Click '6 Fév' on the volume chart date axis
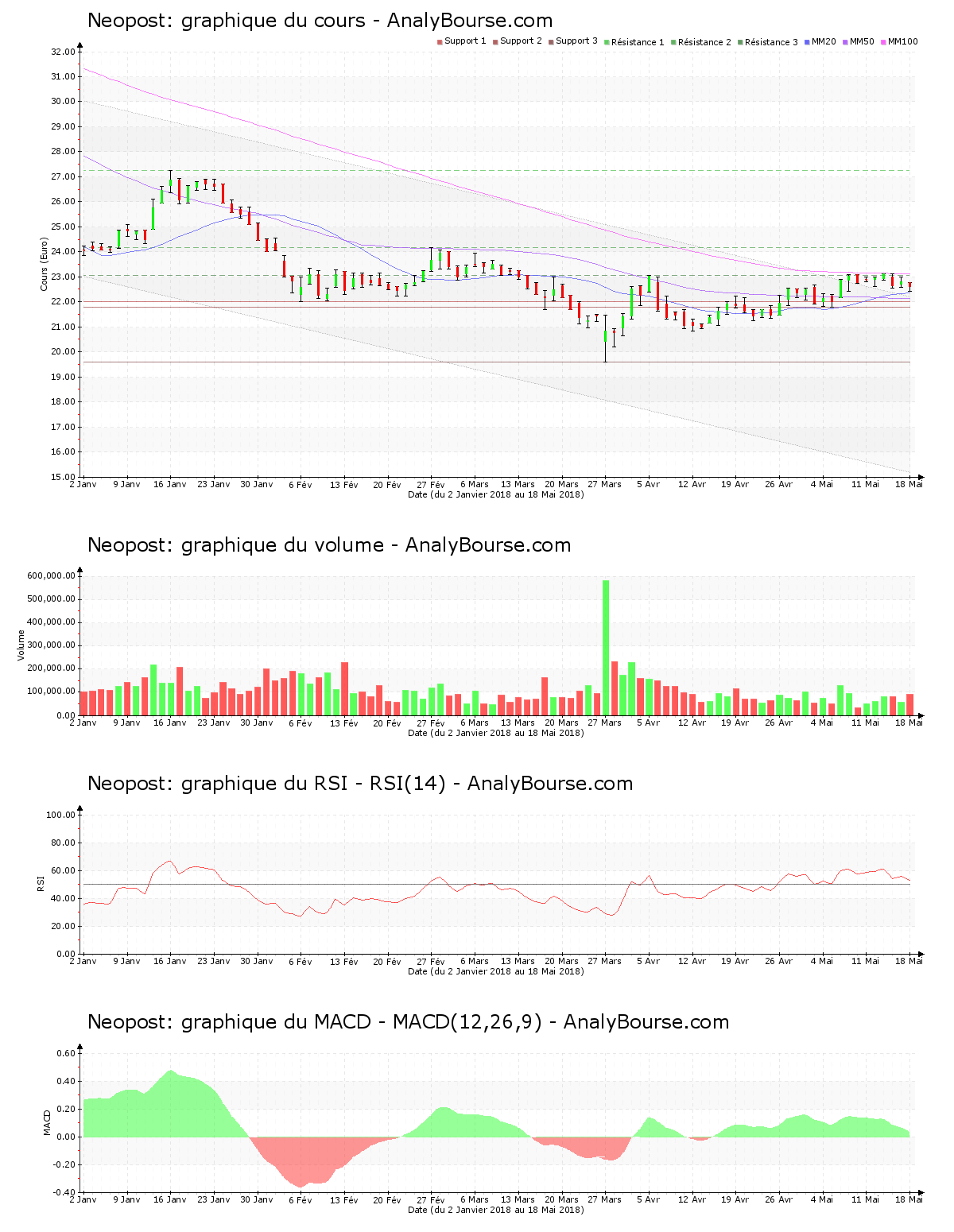 (301, 723)
